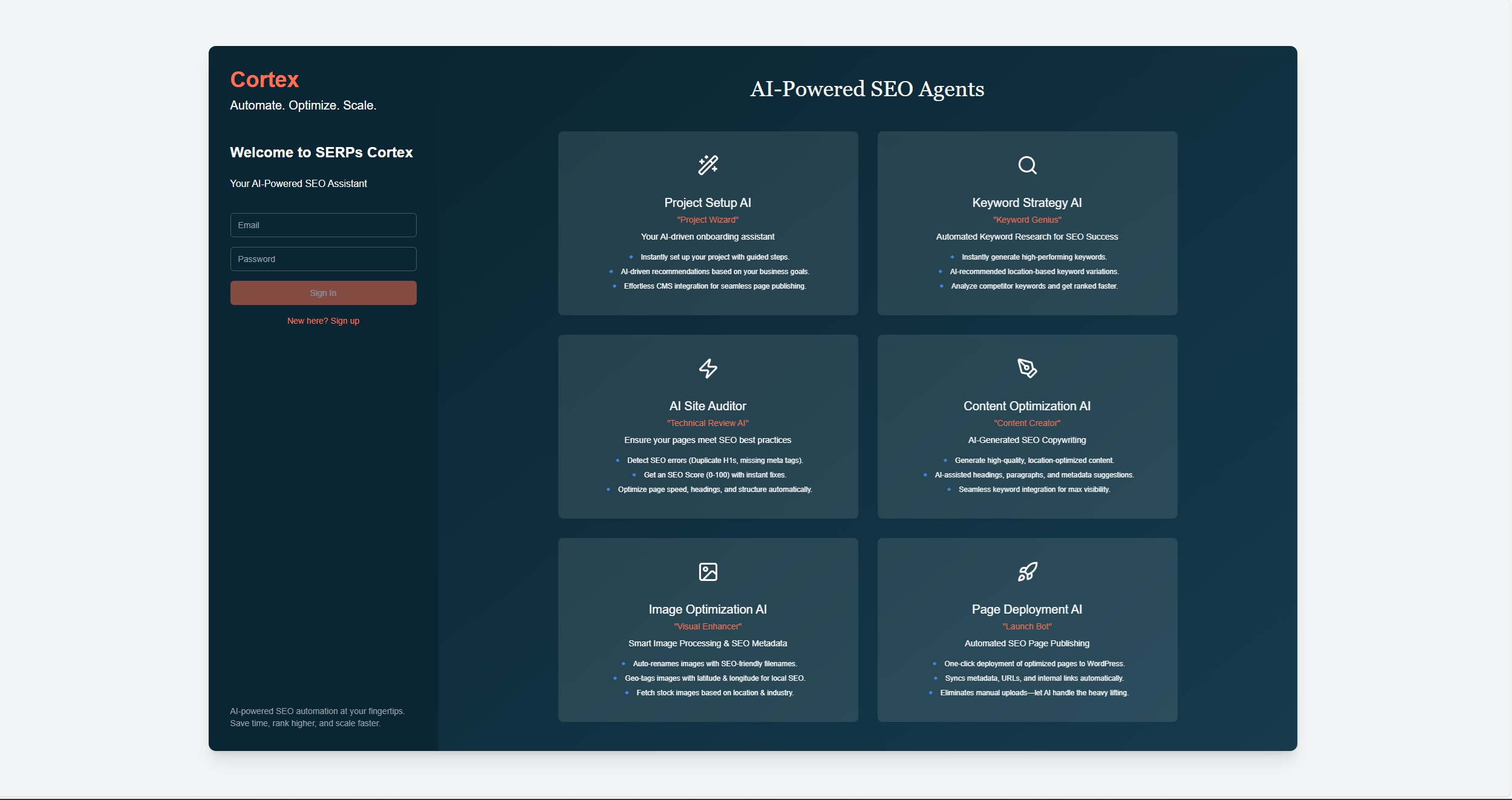Open the New here? Sign up link
The image size is (1512, 800).
pyautogui.click(x=323, y=321)
